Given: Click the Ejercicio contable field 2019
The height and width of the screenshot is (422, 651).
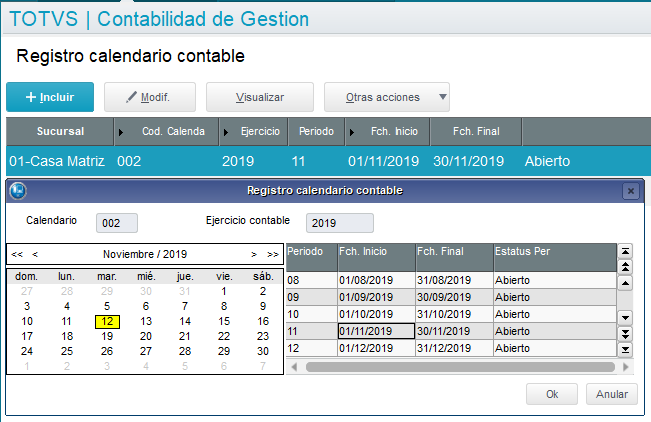Looking at the screenshot, I should click(x=340, y=223).
